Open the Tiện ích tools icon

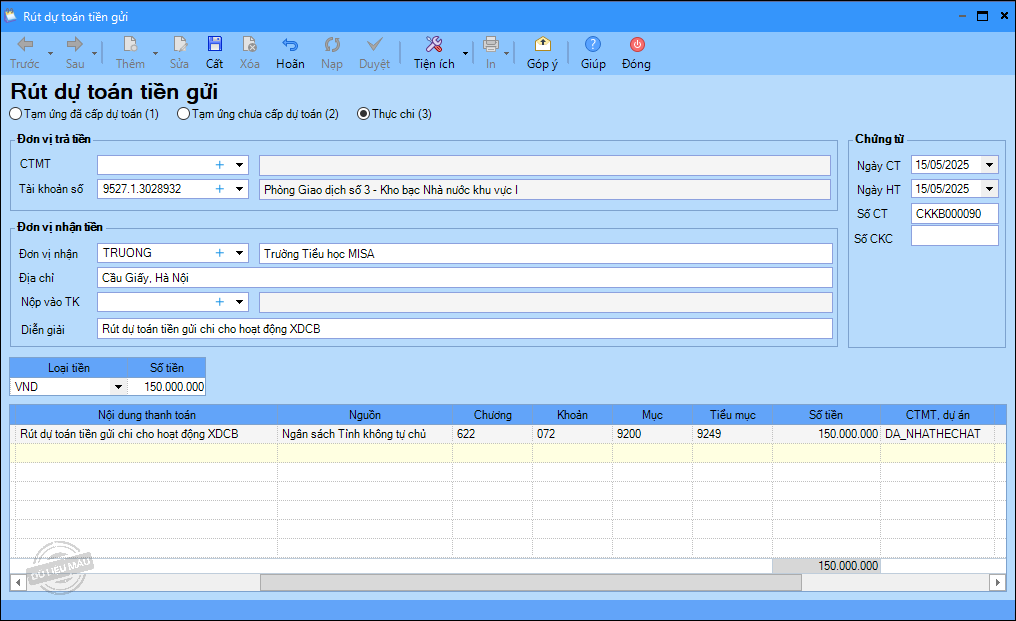coord(433,44)
